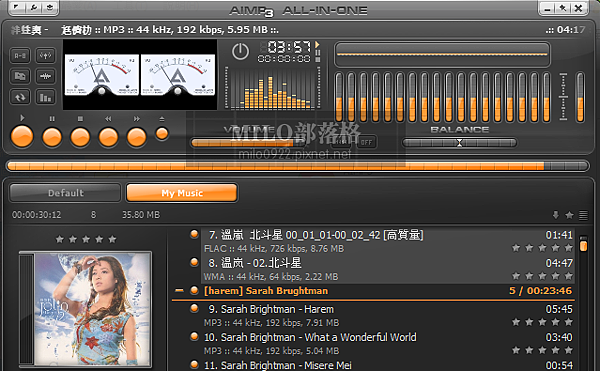Toggle the A-B repeat button
Screen dimensions: 600x371
click(x=20, y=55)
